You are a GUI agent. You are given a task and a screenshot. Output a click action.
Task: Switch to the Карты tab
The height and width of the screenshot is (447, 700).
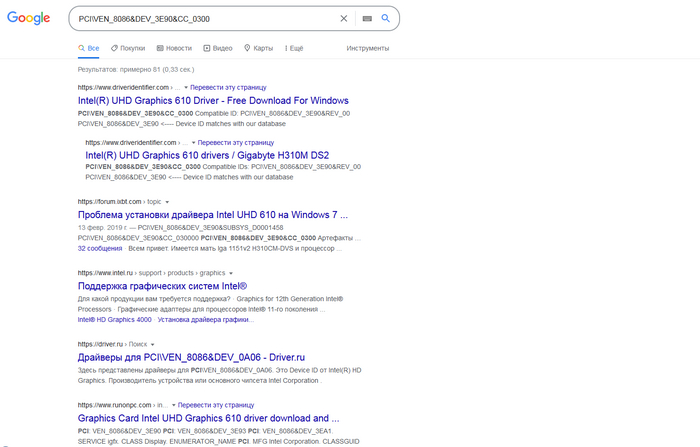(258, 48)
